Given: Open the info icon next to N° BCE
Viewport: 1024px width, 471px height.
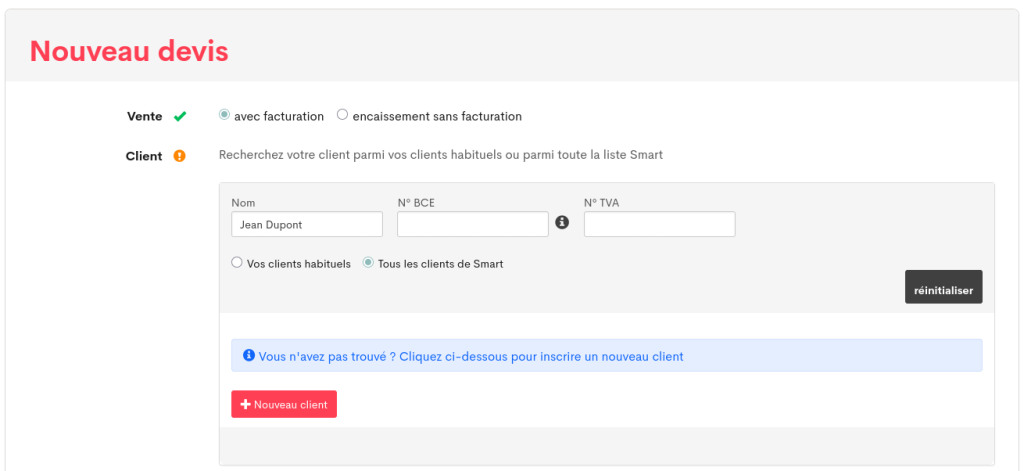Looking at the screenshot, I should (x=562, y=222).
